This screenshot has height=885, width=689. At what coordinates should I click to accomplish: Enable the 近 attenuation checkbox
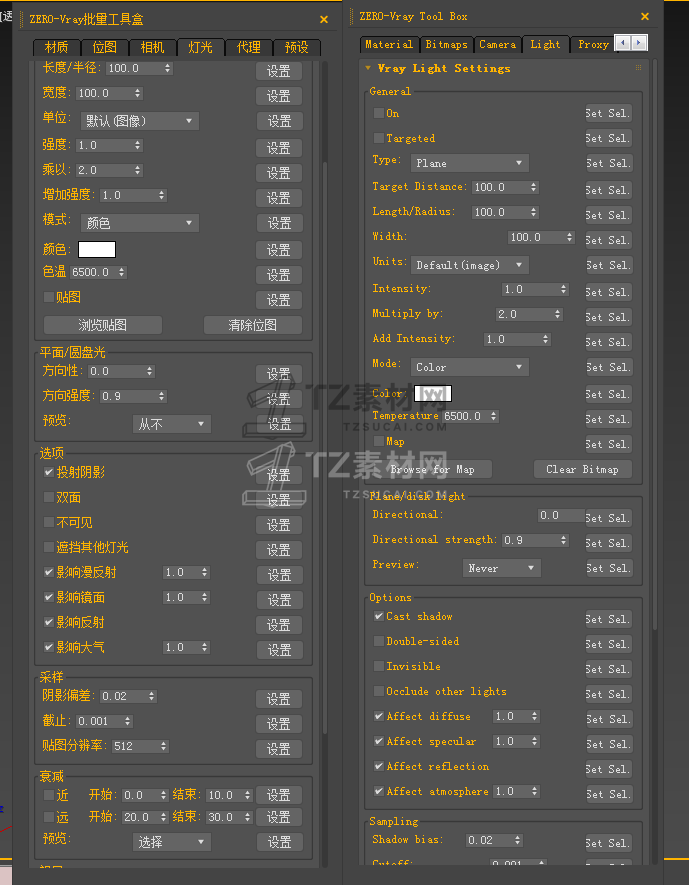point(49,795)
